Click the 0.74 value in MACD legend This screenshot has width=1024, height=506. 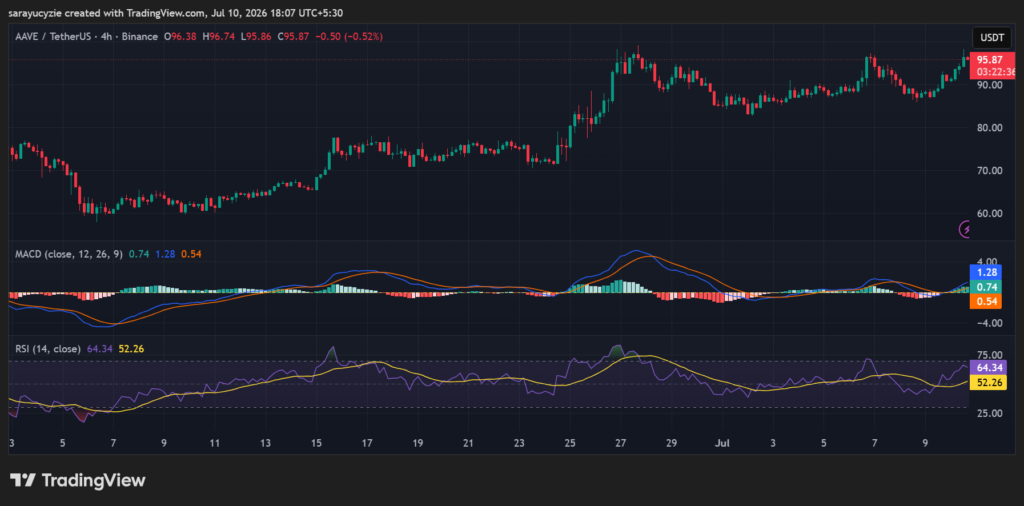(138, 254)
